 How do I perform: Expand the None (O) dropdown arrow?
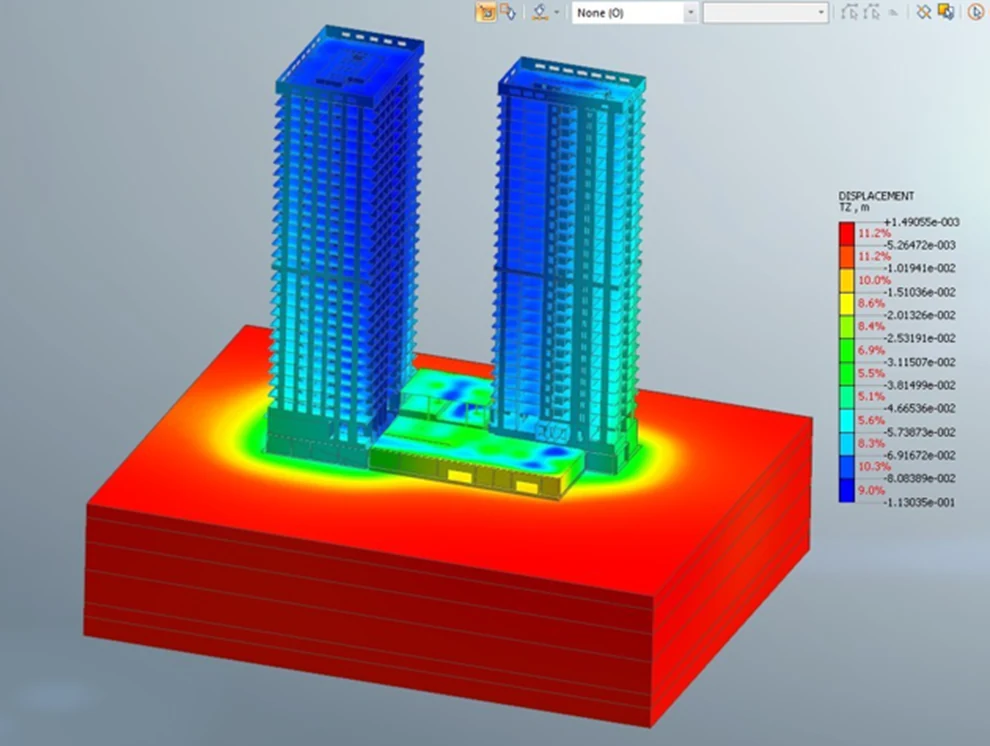[690, 13]
